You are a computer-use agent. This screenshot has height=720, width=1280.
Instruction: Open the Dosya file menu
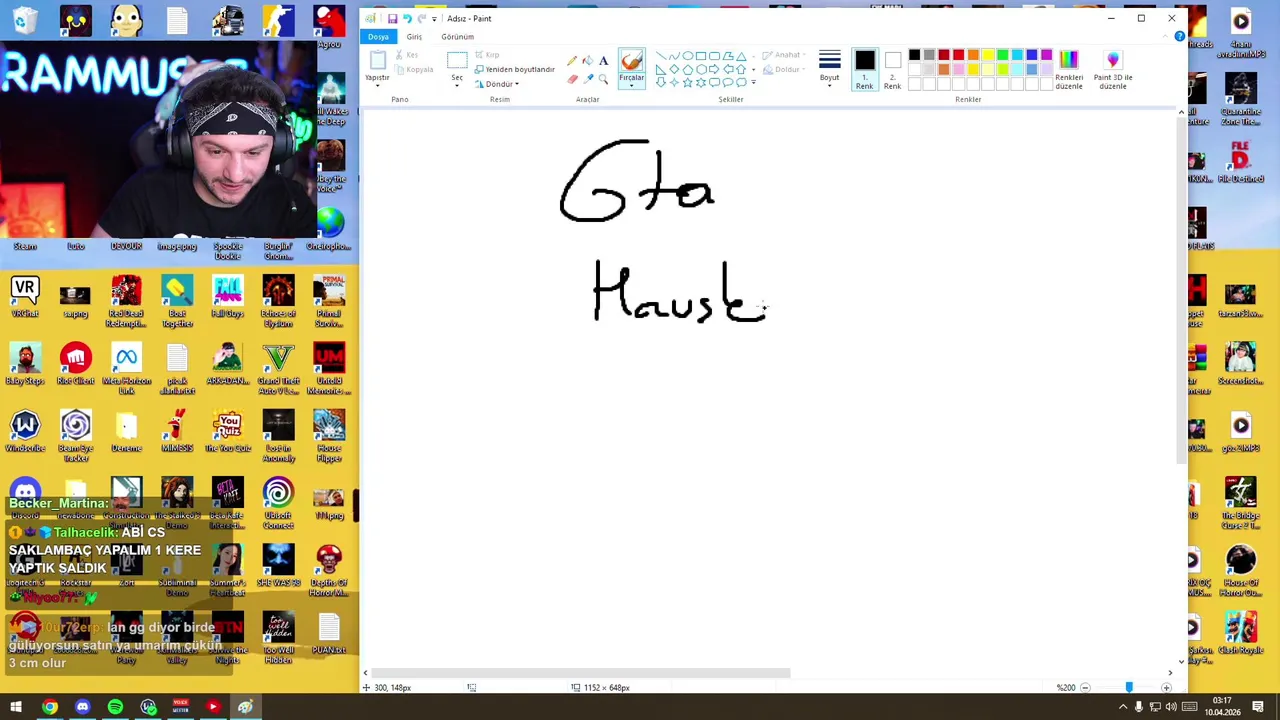click(x=378, y=36)
